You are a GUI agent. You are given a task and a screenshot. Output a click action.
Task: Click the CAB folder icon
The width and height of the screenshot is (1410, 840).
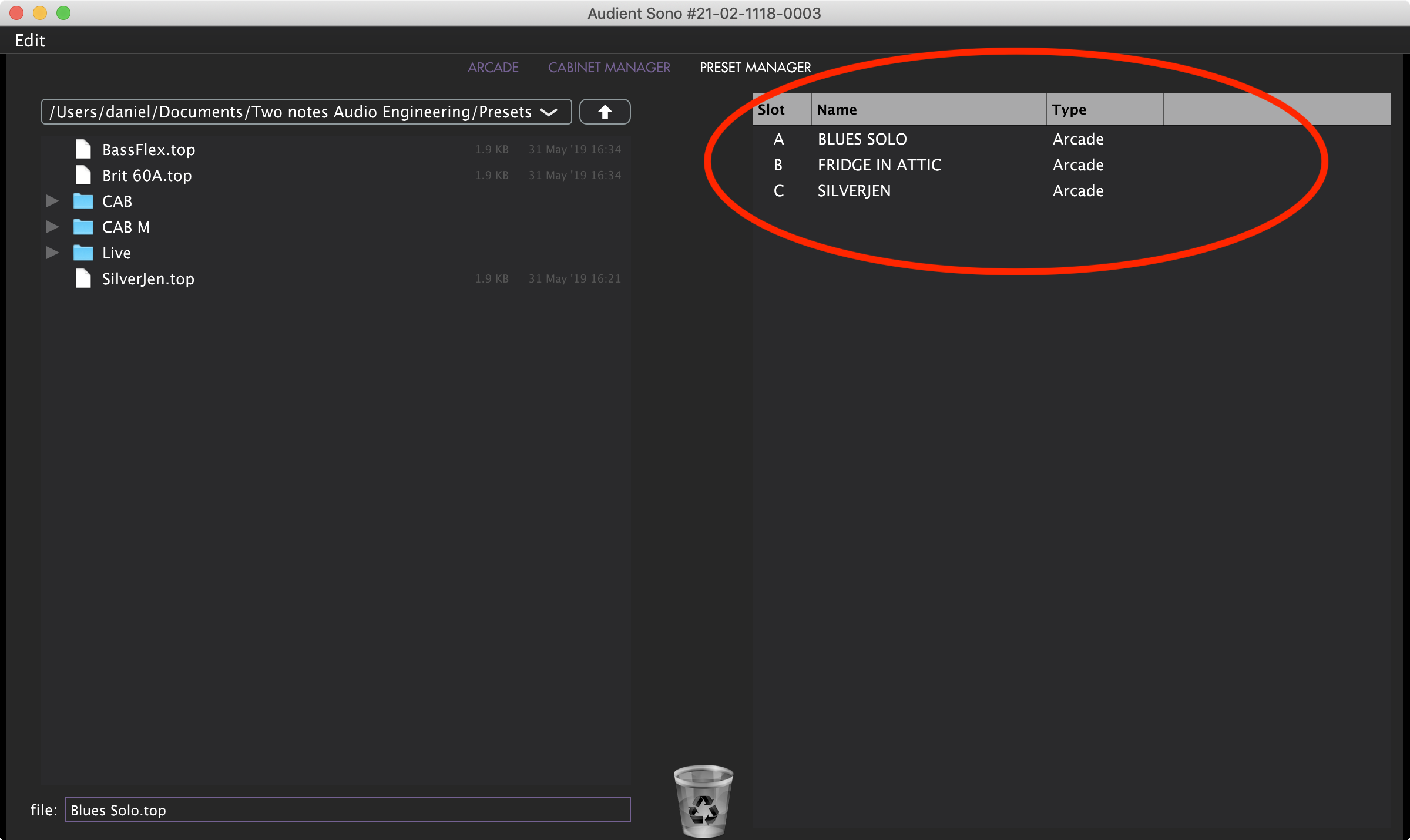coord(83,201)
